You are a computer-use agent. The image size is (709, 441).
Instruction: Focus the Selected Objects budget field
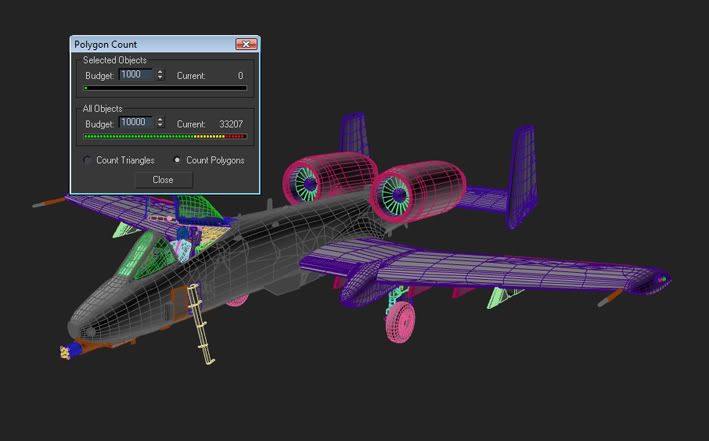tap(135, 75)
